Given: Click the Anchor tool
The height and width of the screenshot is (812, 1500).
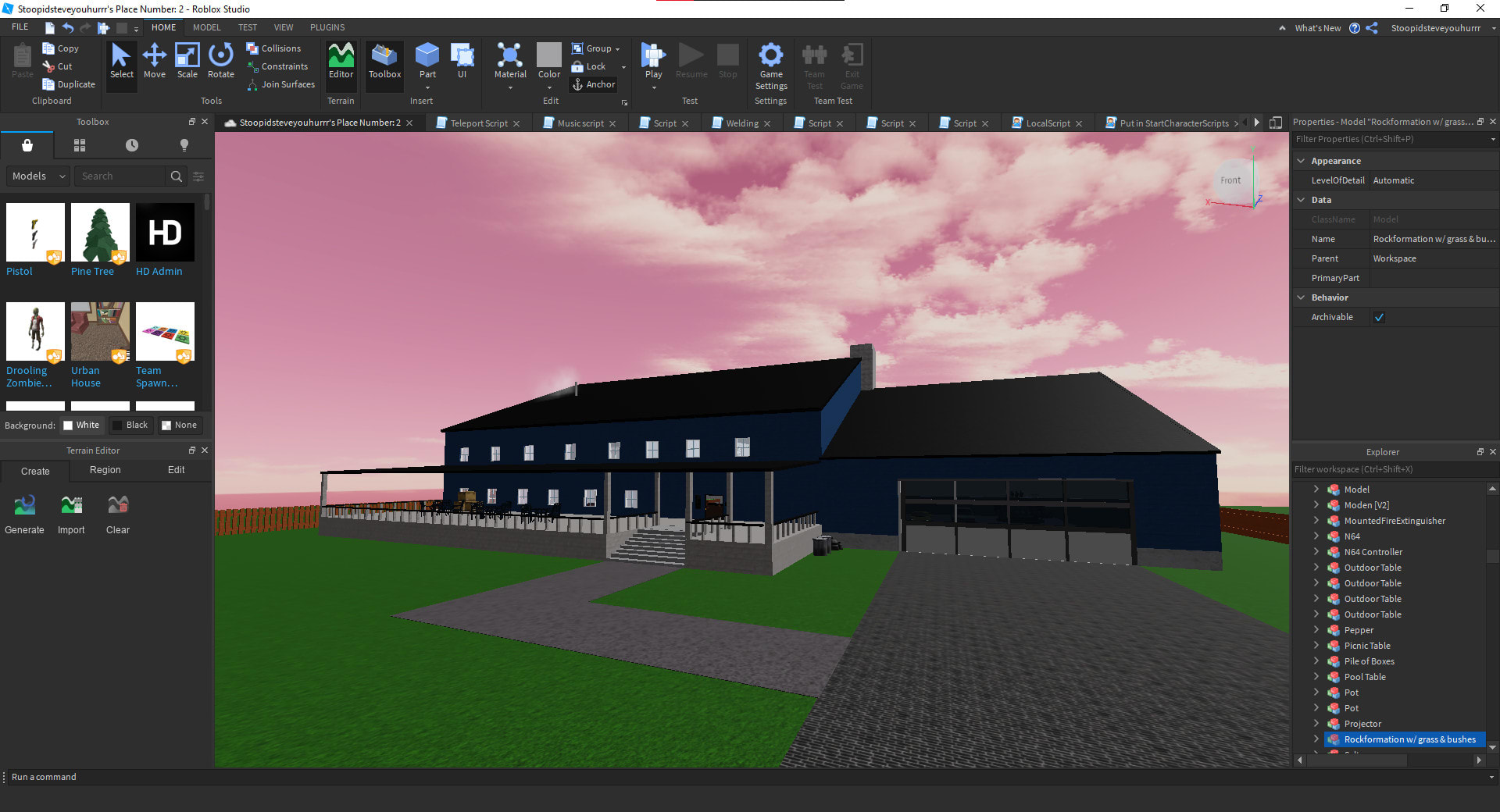Looking at the screenshot, I should (594, 84).
